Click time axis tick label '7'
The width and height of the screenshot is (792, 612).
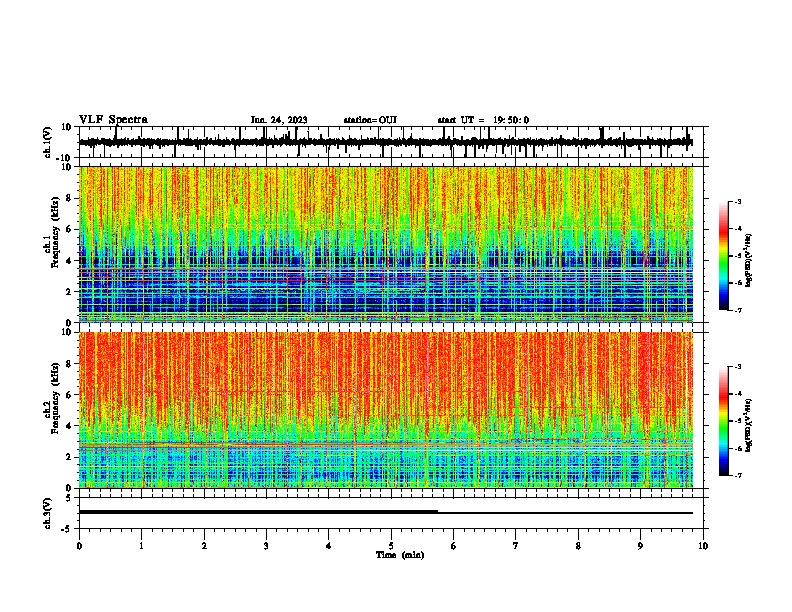click(516, 546)
